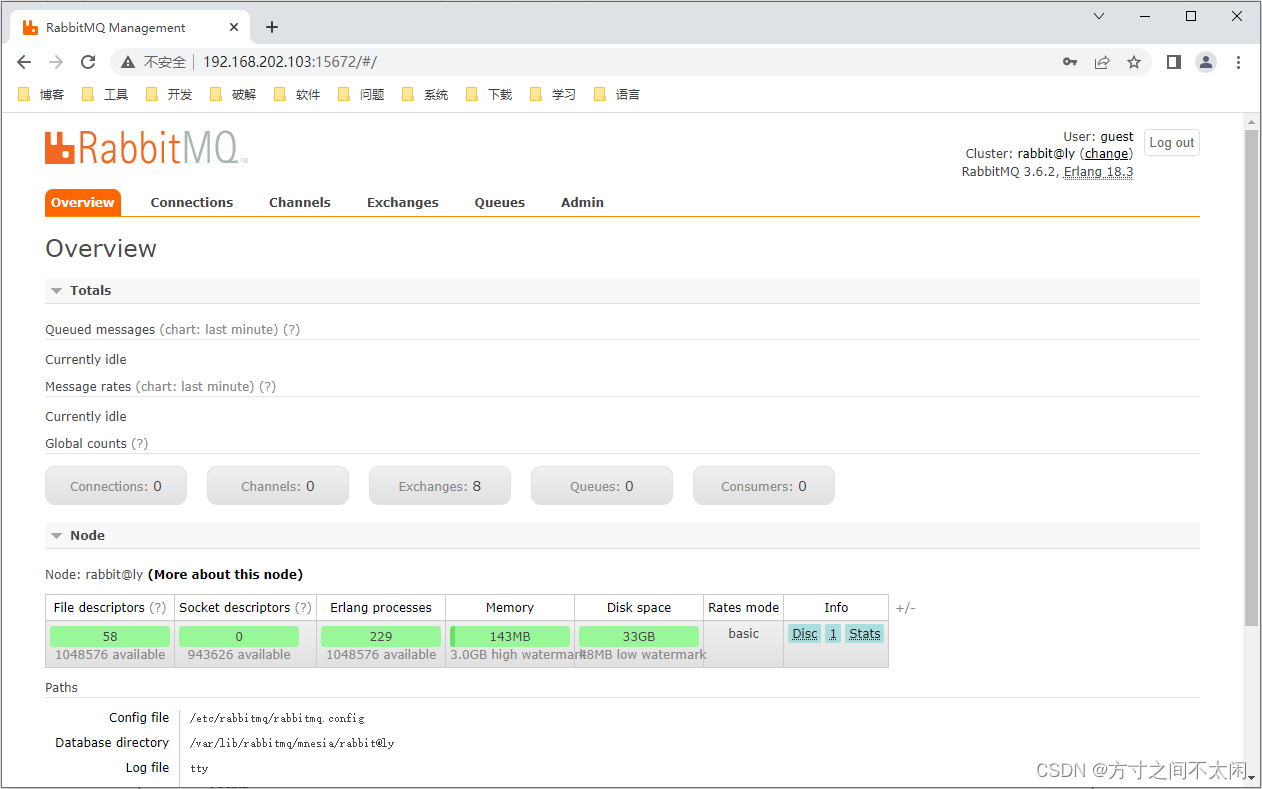Open the 开发 bookmark folder

[170, 94]
